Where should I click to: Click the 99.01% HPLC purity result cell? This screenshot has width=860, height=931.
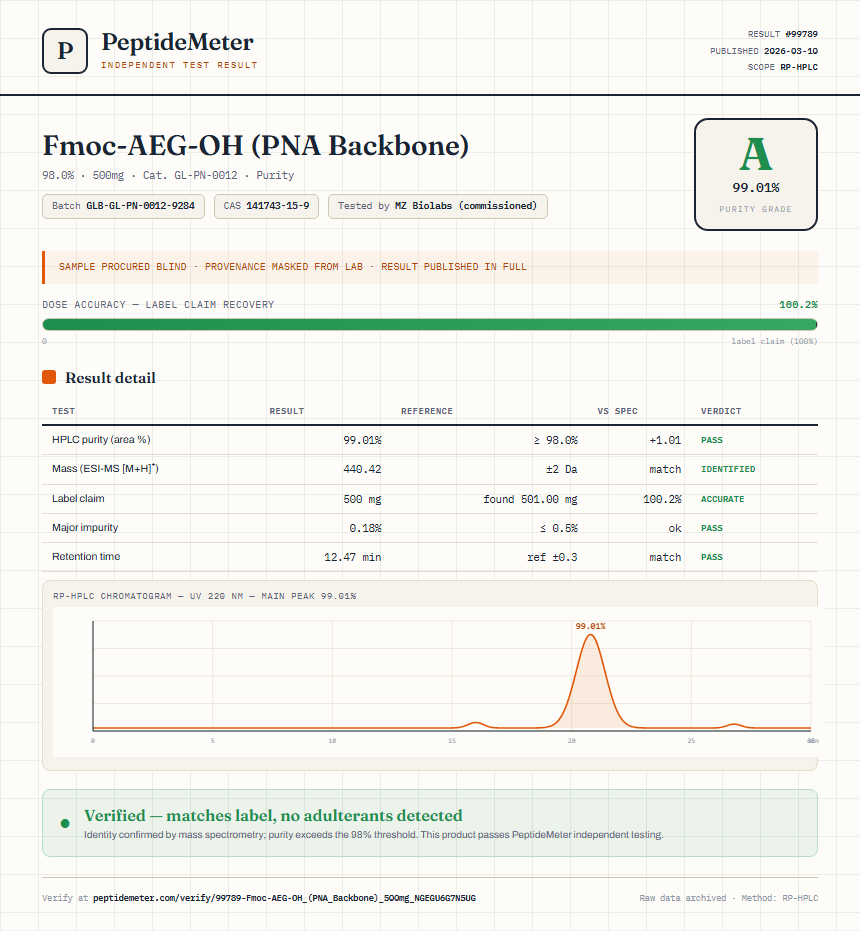coord(362,440)
